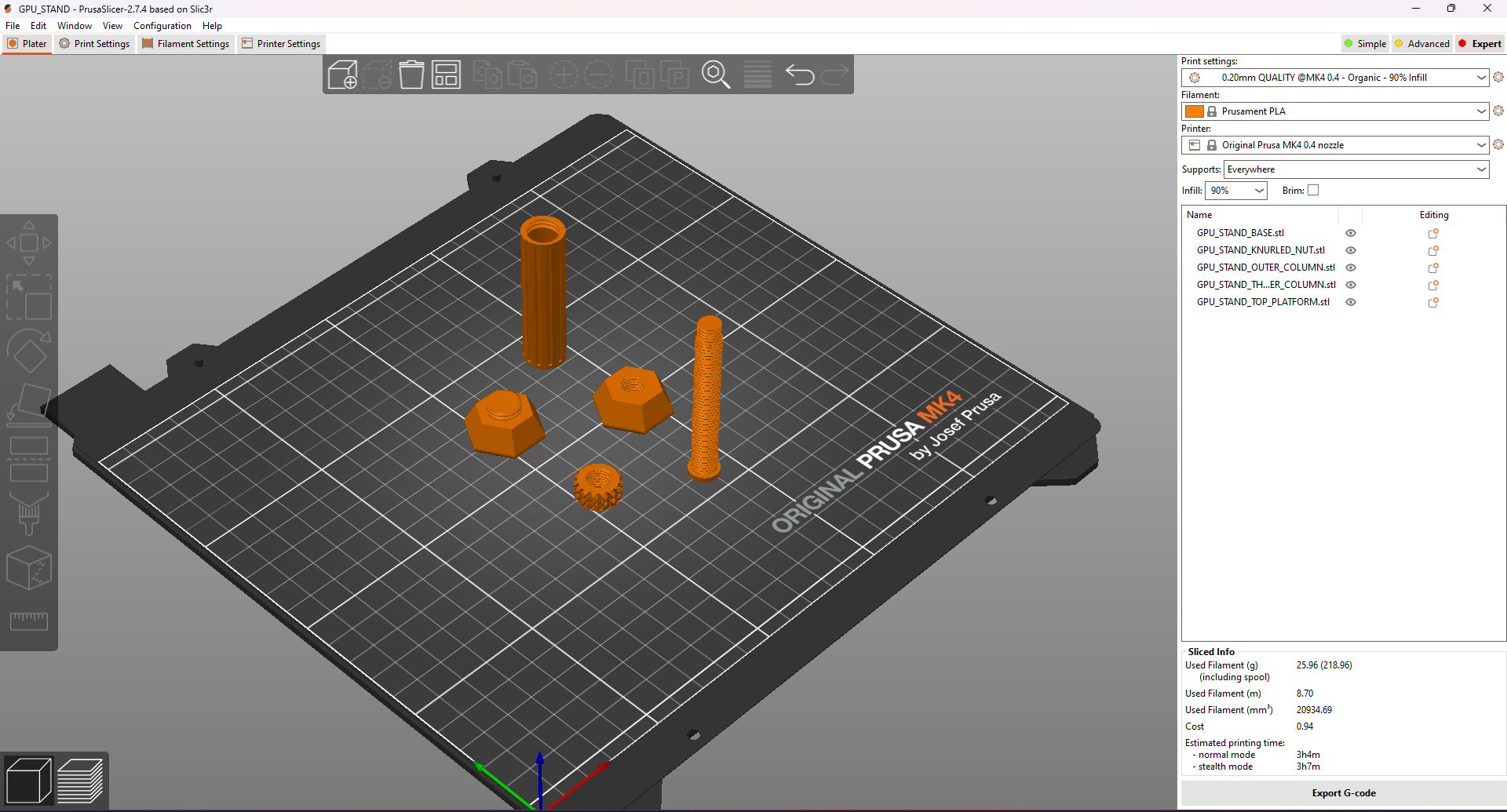Select the Measure tool with ruler icon
Viewport: 1507px width, 812px height.
29,621
